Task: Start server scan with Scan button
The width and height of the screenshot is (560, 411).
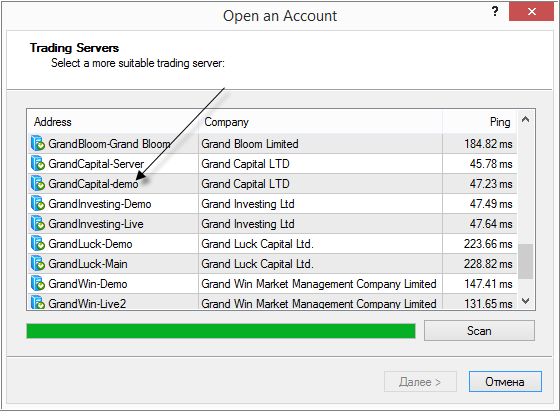Action: click(479, 331)
